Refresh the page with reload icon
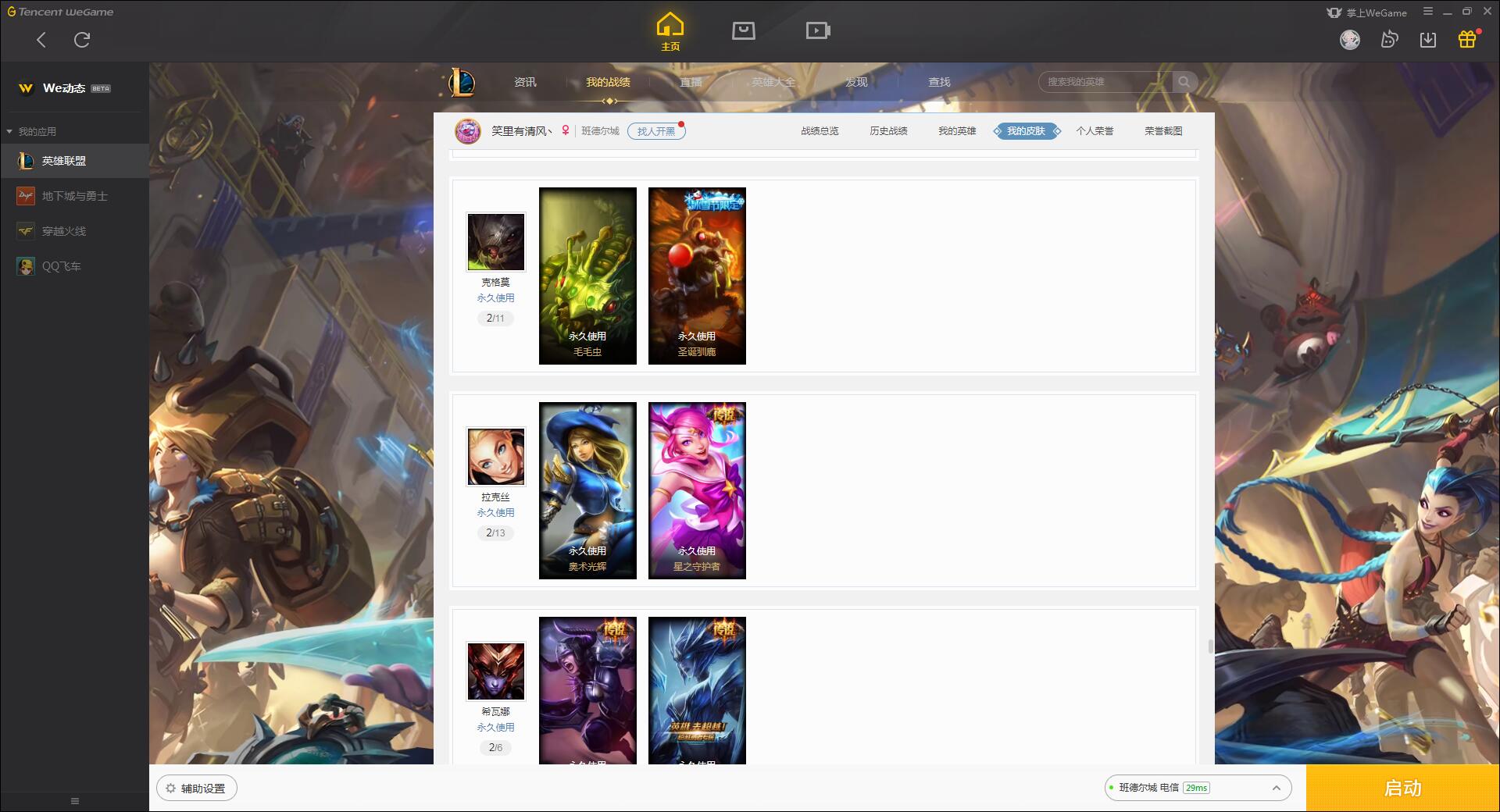This screenshot has width=1500, height=812. (x=82, y=40)
